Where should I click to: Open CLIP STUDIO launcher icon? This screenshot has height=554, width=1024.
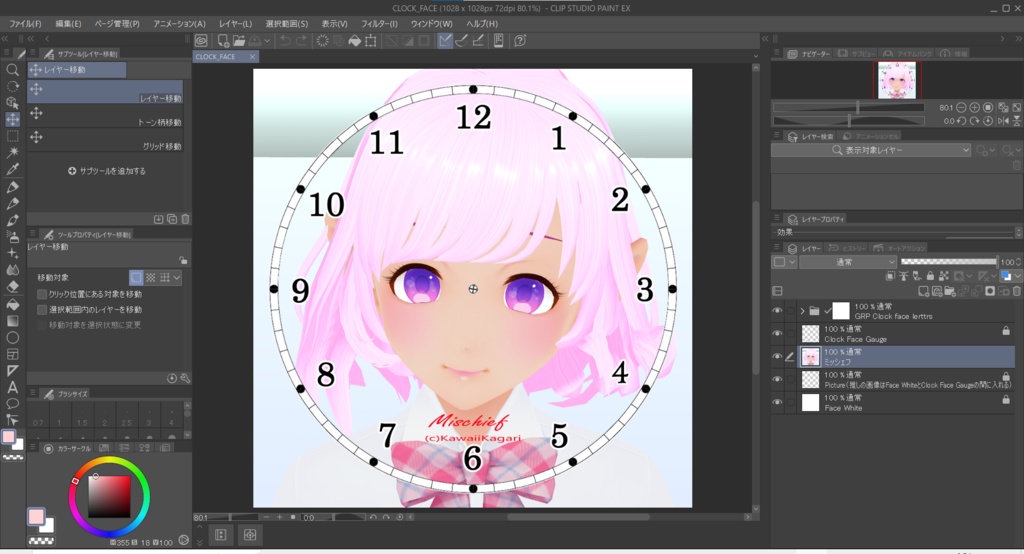201,41
